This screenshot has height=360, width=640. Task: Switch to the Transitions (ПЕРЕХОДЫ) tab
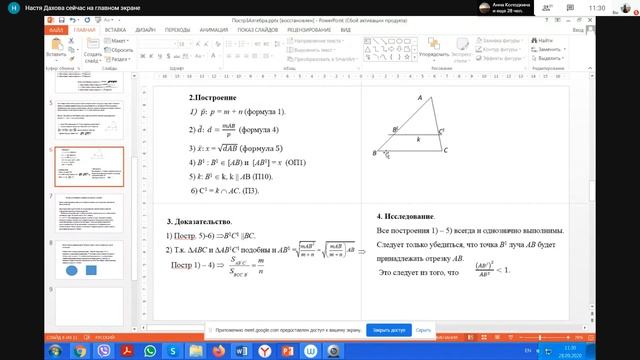tap(178, 30)
